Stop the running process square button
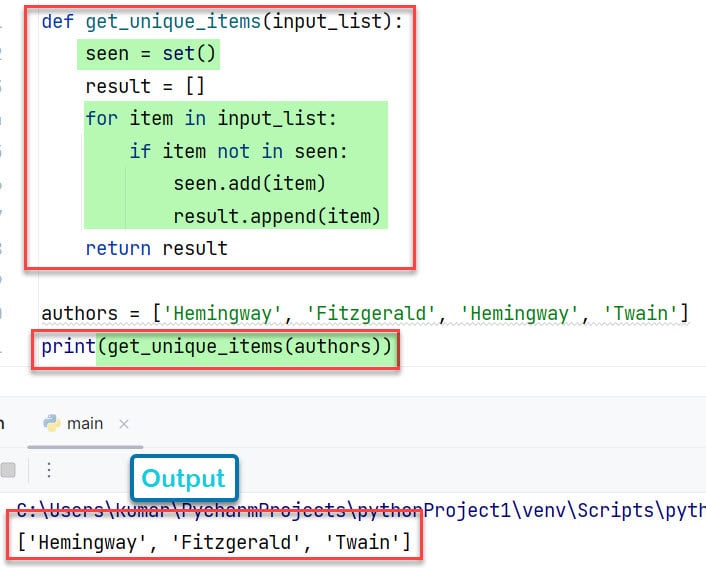This screenshot has width=706, height=568. (x=8, y=470)
